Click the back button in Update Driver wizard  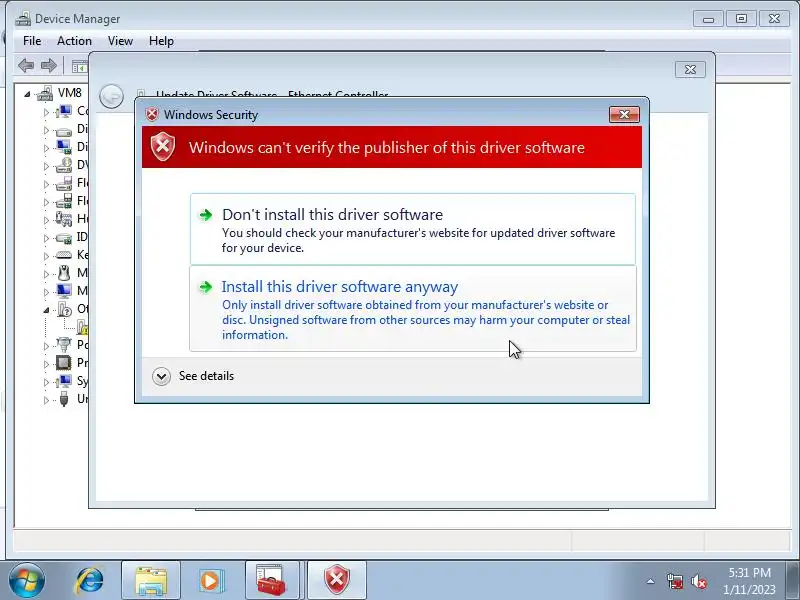tap(111, 96)
